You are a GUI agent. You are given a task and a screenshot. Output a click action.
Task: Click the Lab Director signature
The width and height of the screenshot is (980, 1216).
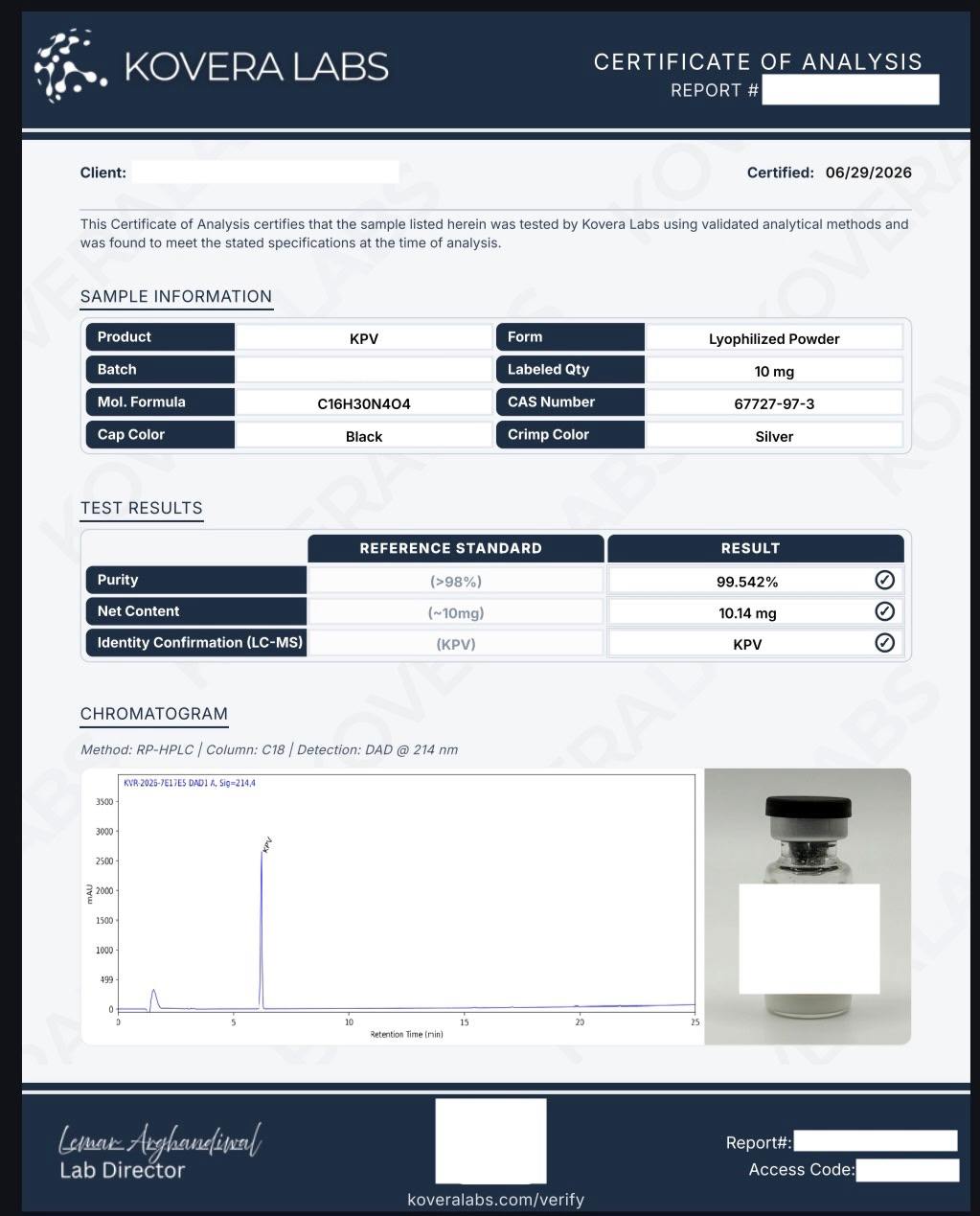(160, 1140)
